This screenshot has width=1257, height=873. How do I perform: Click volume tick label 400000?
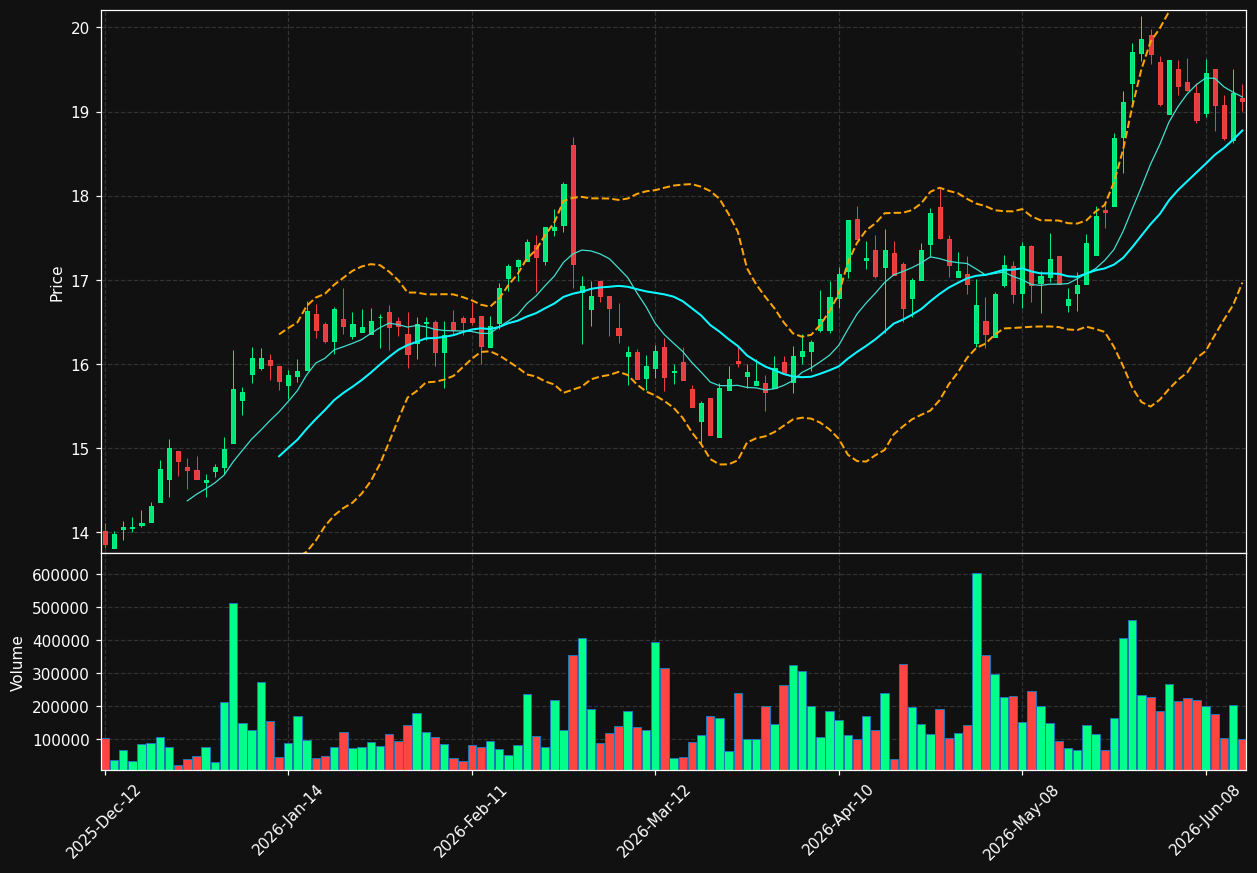point(61,641)
